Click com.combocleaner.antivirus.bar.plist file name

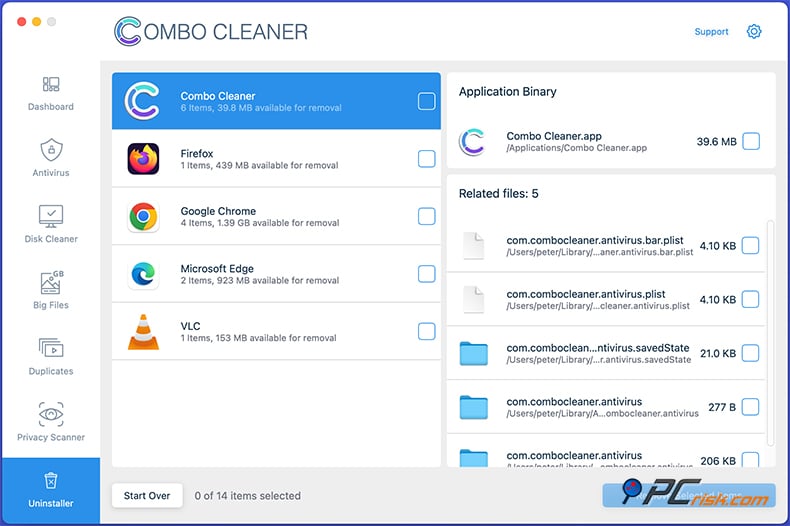click(x=595, y=240)
